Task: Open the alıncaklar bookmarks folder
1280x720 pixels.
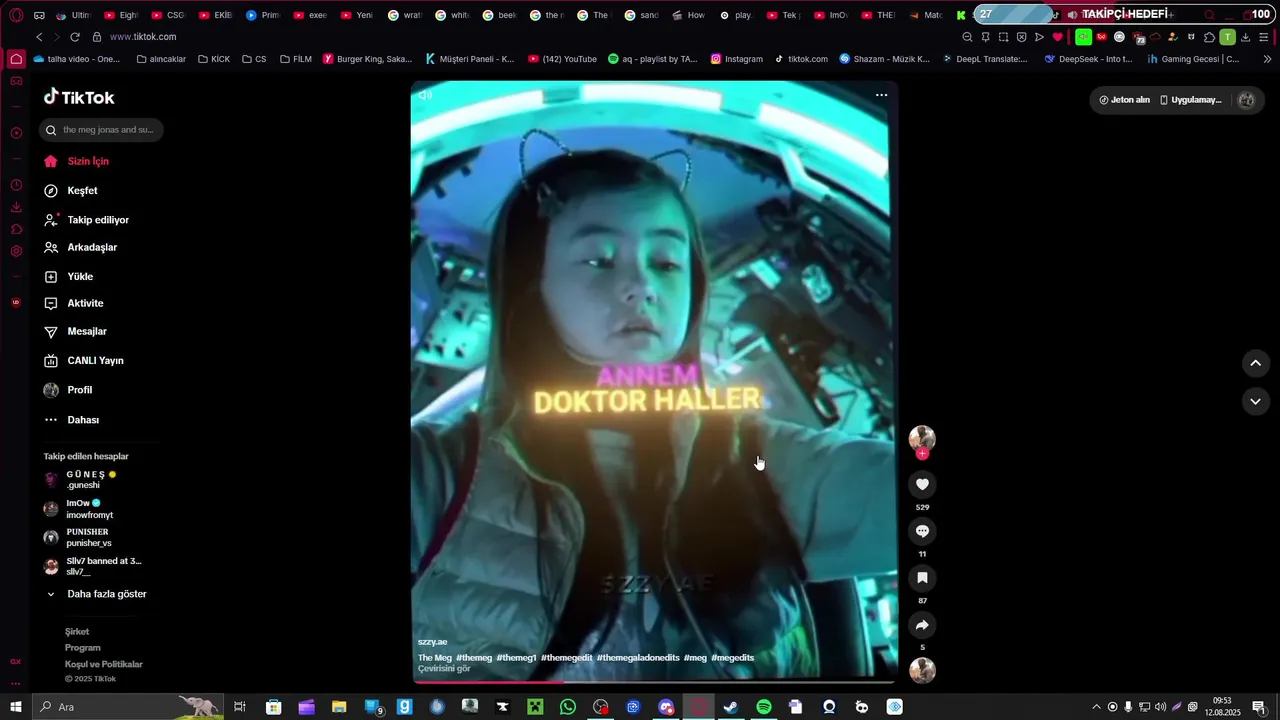Action: pos(161,59)
